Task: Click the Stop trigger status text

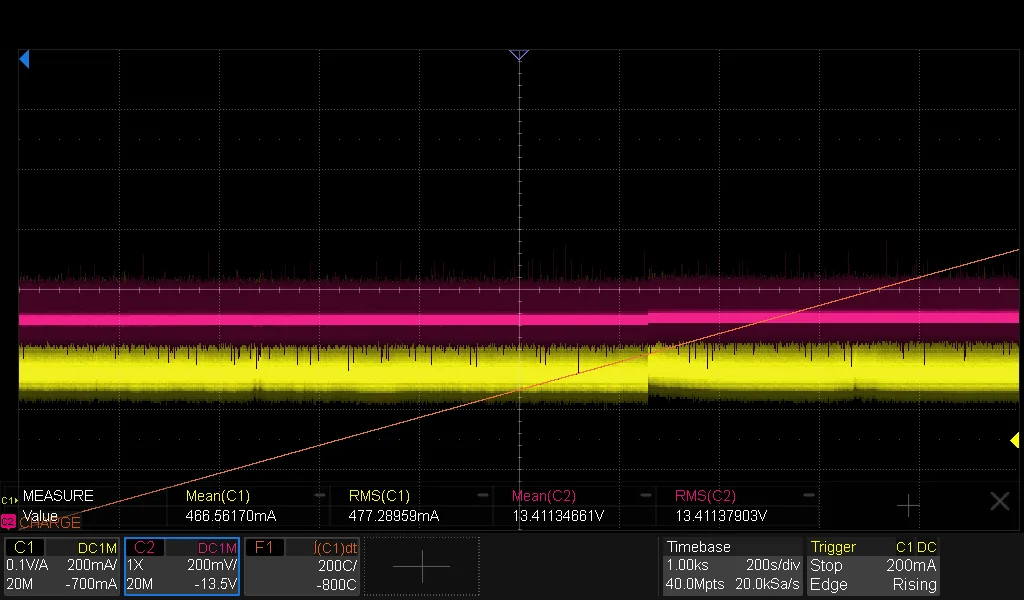Action: click(826, 565)
